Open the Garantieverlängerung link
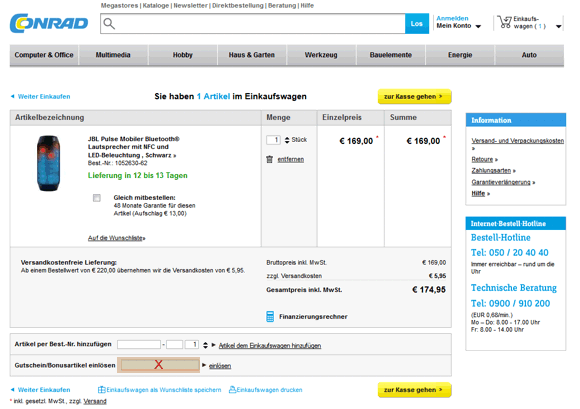The width and height of the screenshot is (580, 409). (x=501, y=182)
